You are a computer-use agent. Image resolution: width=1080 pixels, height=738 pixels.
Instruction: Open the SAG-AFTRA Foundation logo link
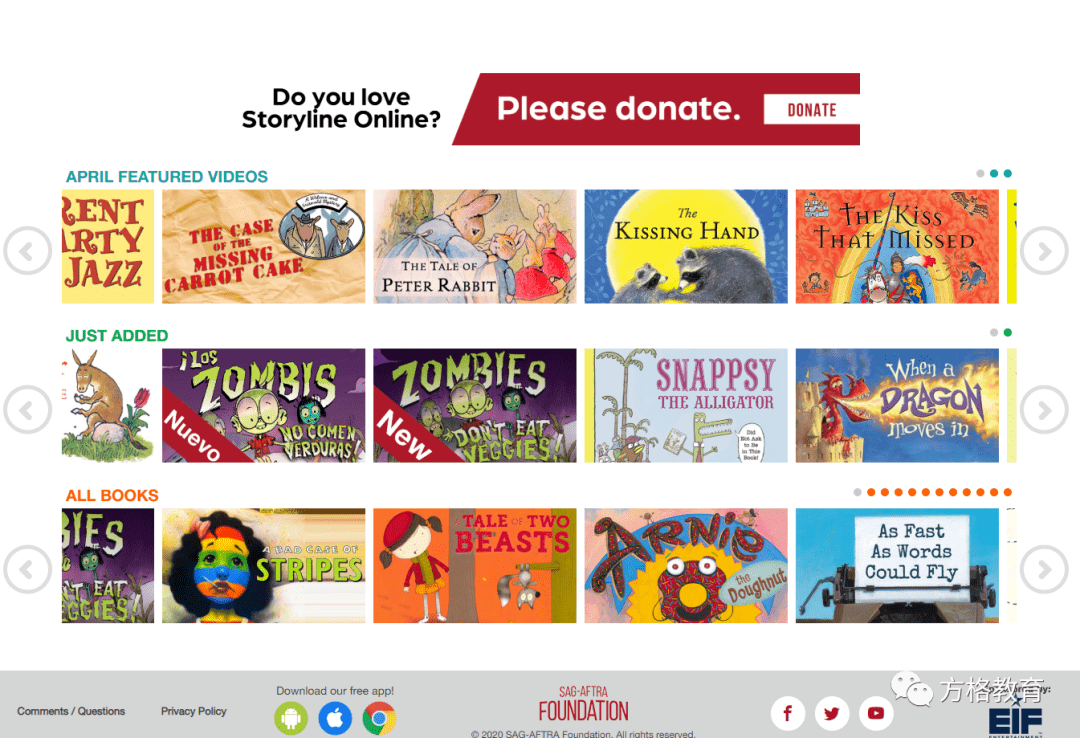point(583,704)
